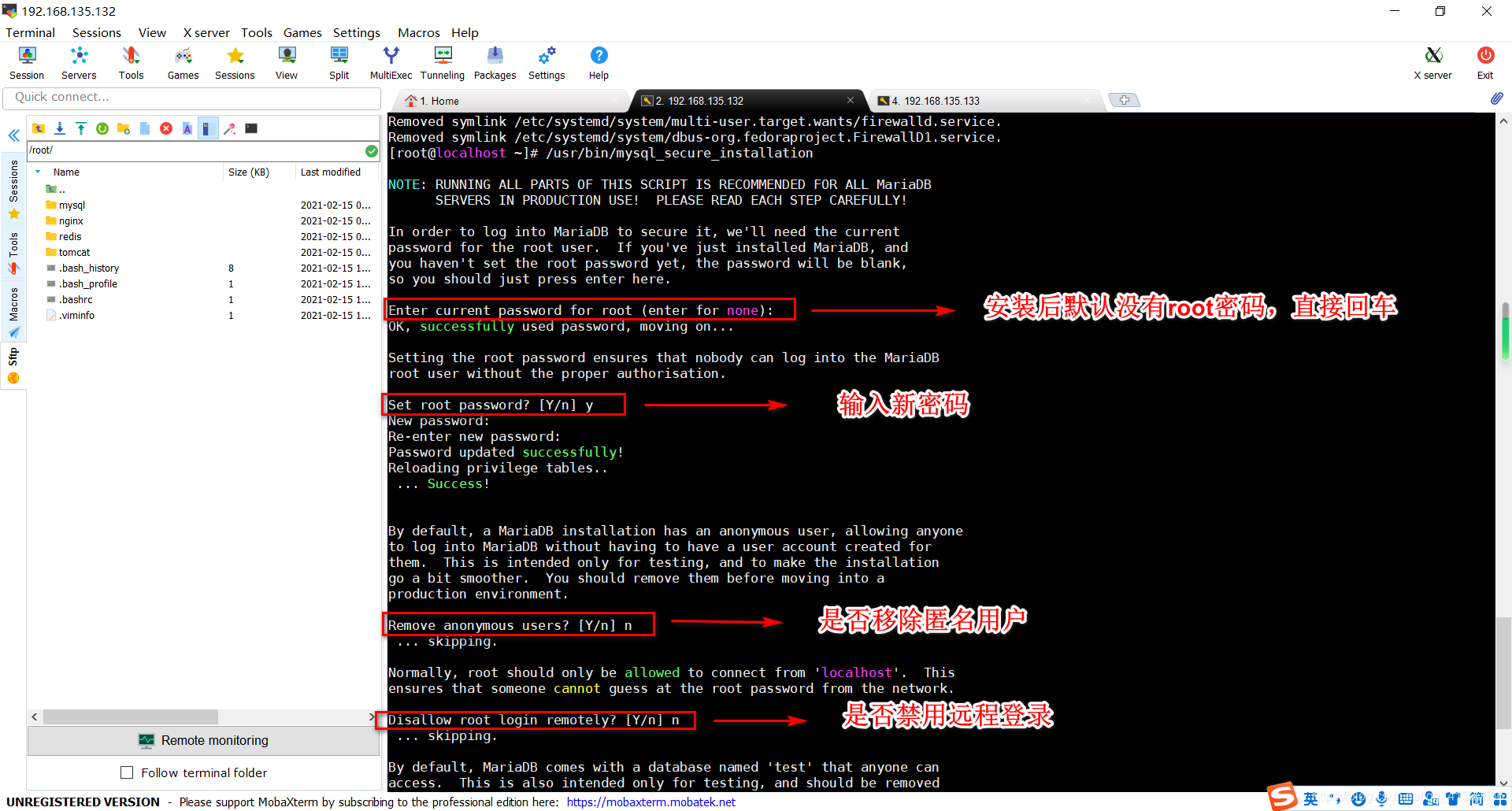This screenshot has height=811, width=1512.
Task: Open the Servers tool icon
Action: coord(79,63)
